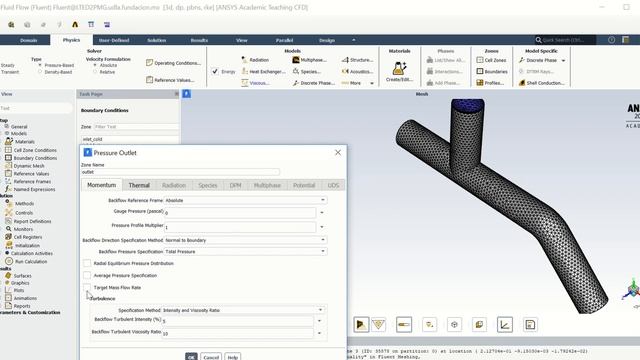This screenshot has height=360, width=640.
Task: Open Radiation model settings in ribbon
Action: tap(256, 60)
